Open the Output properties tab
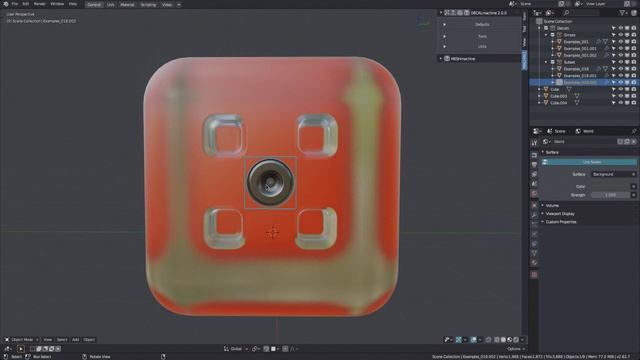The height and width of the screenshot is (360, 640). (x=534, y=165)
